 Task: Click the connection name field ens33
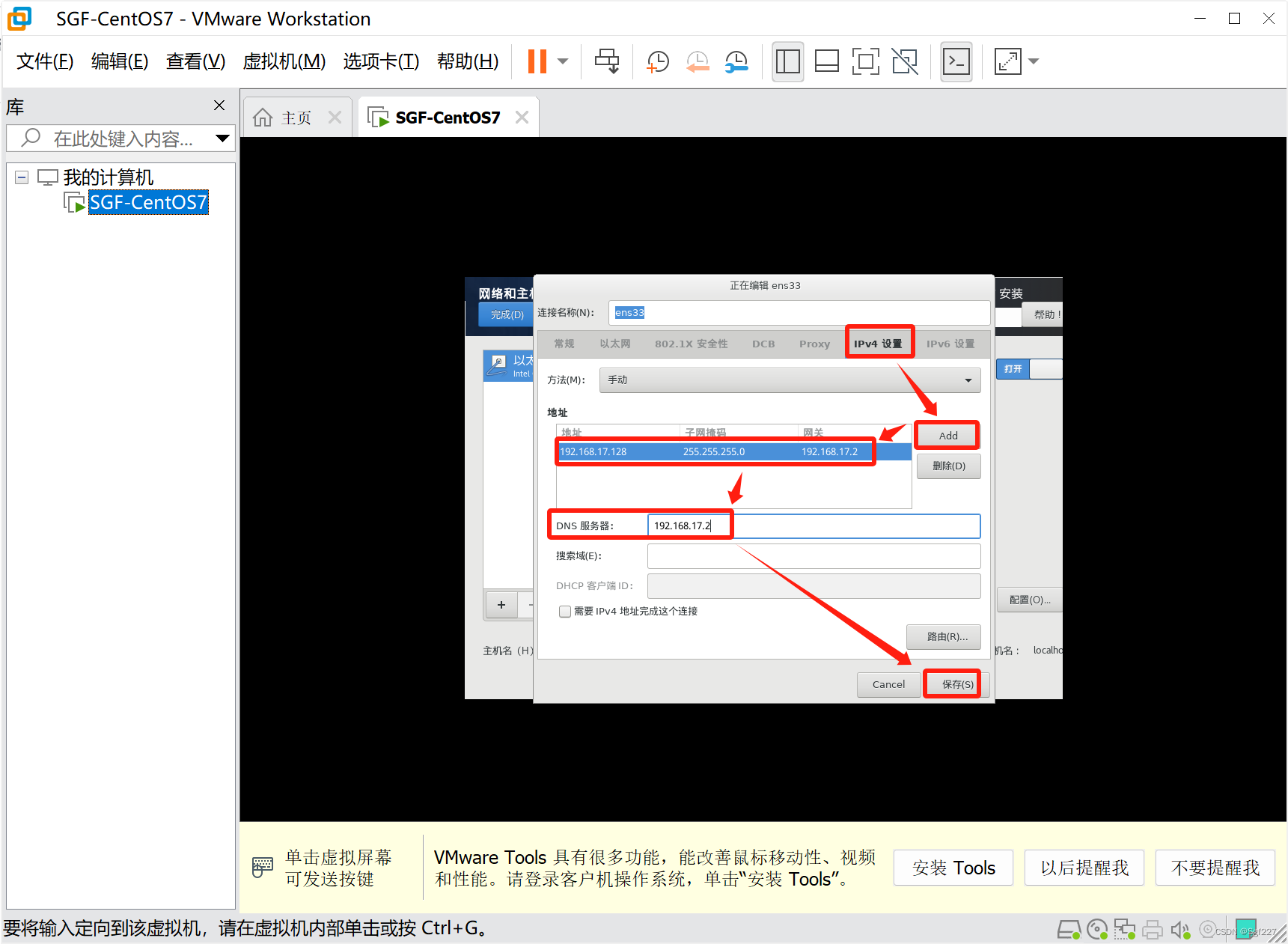799,313
